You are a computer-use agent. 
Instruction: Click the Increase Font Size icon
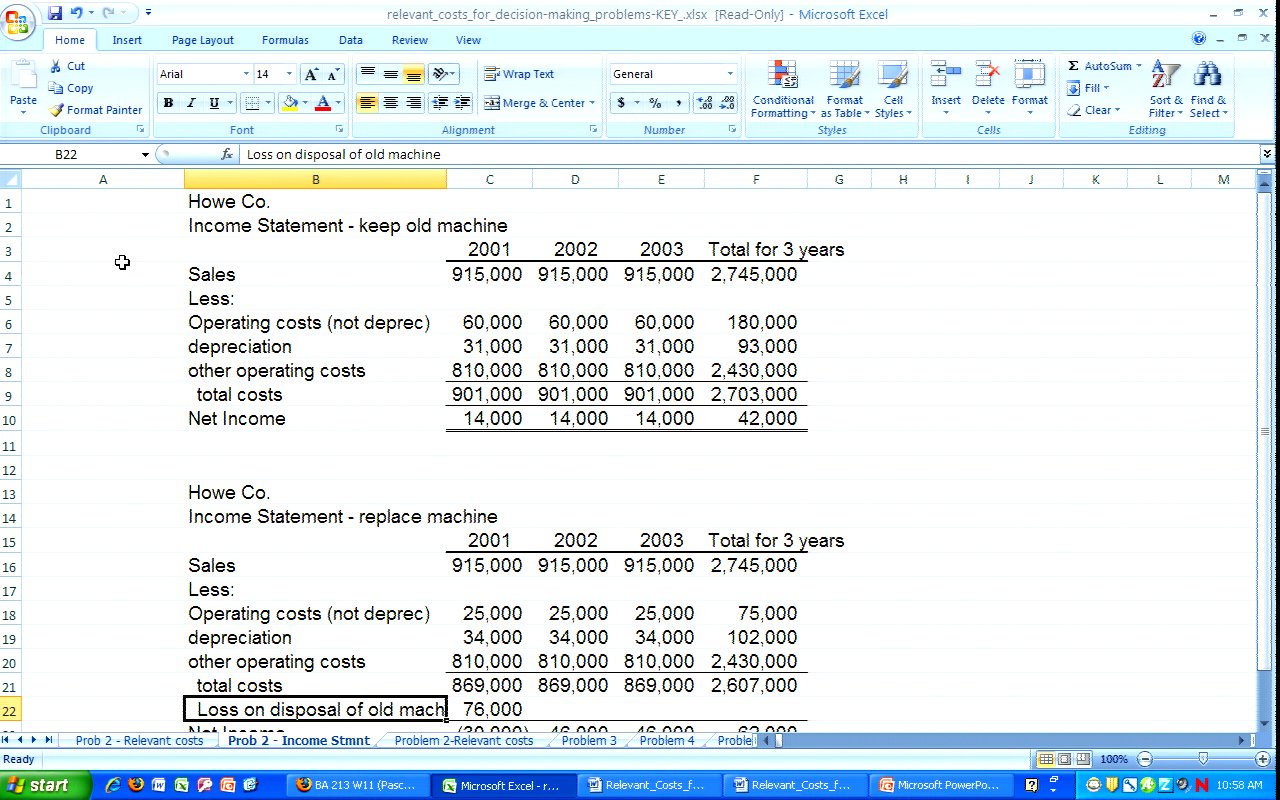(x=312, y=75)
